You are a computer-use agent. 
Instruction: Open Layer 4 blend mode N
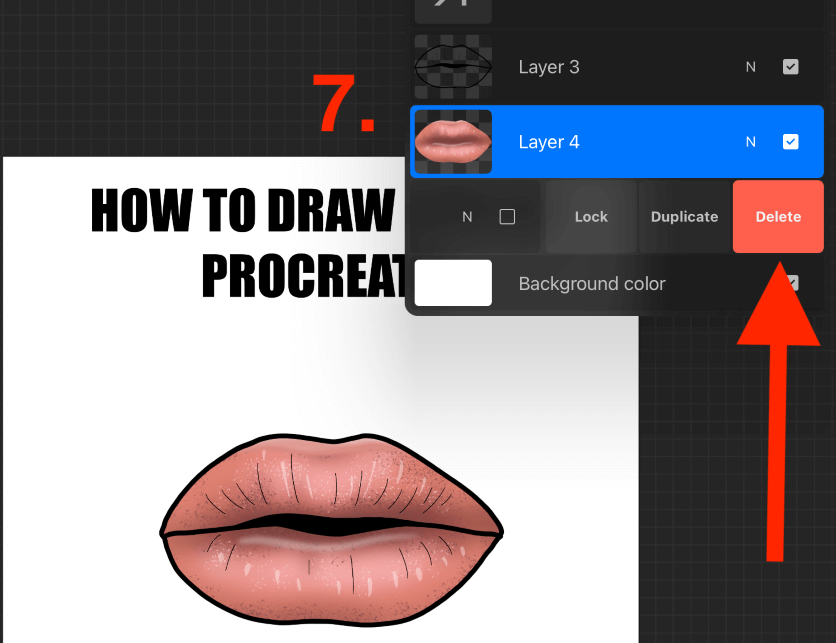point(751,142)
